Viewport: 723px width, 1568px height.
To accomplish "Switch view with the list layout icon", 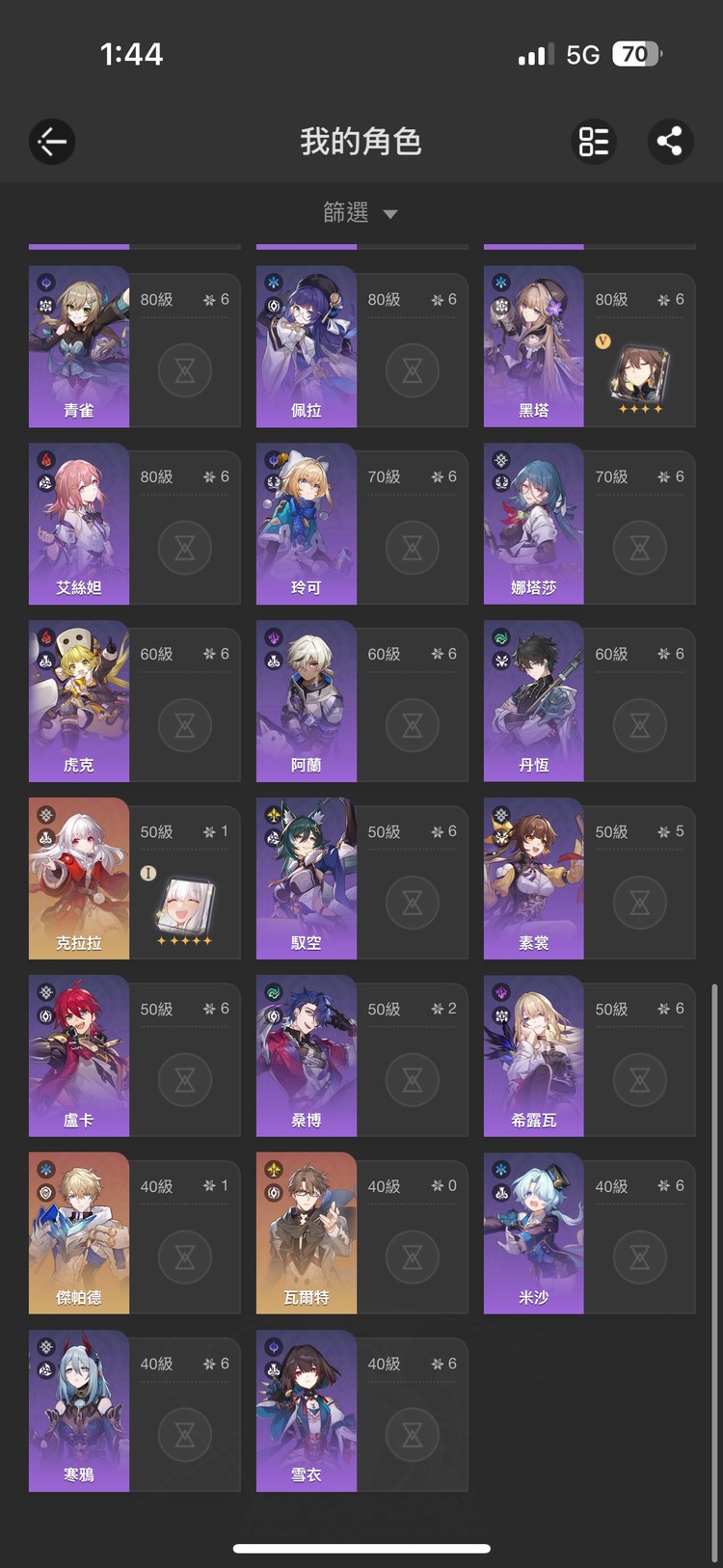I will (x=594, y=142).
